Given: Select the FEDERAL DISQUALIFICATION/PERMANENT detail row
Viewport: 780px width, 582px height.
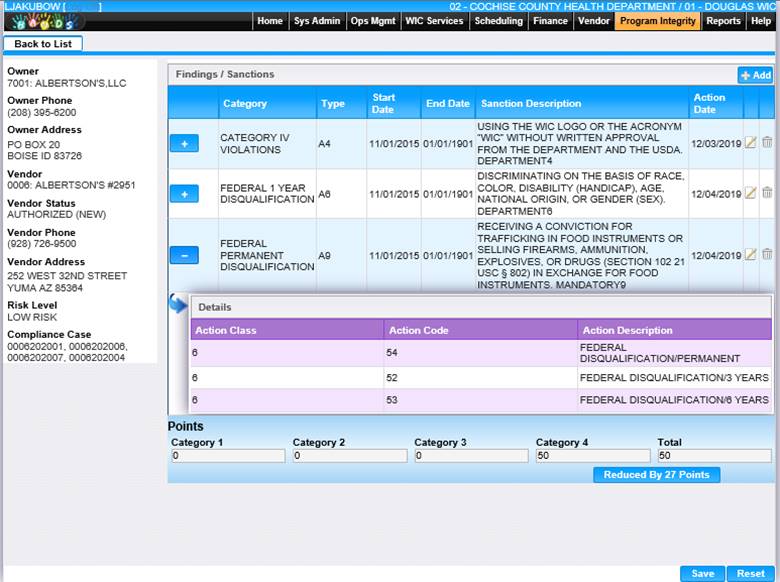Looking at the screenshot, I should coord(481,353).
